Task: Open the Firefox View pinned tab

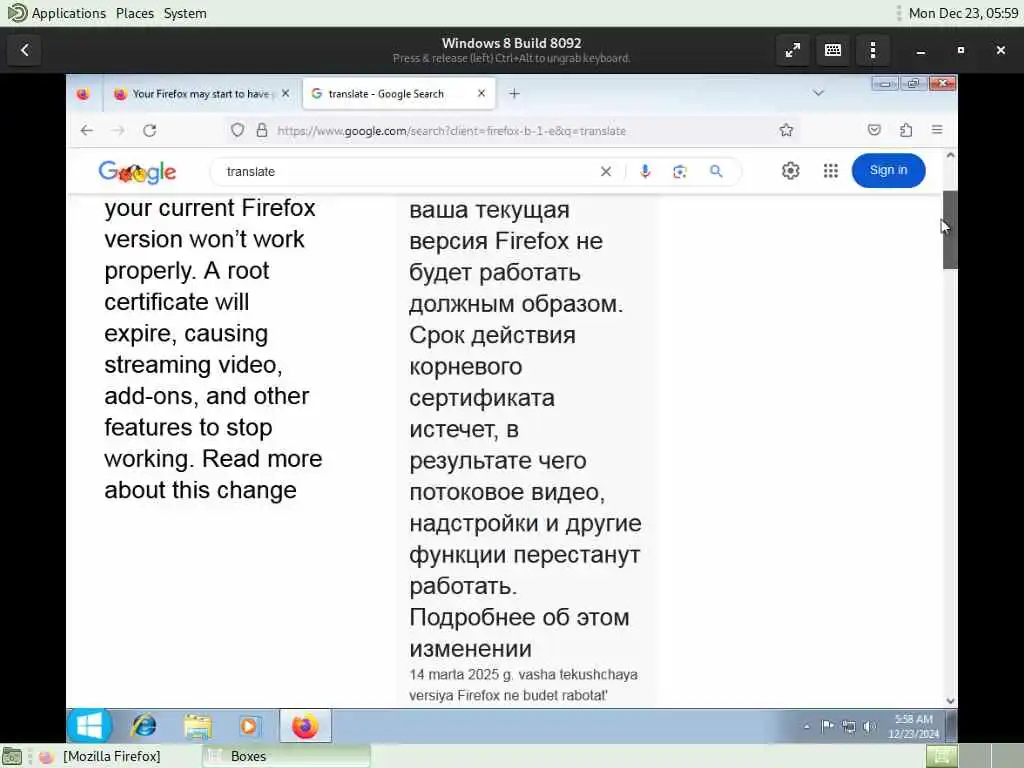Action: [83, 94]
